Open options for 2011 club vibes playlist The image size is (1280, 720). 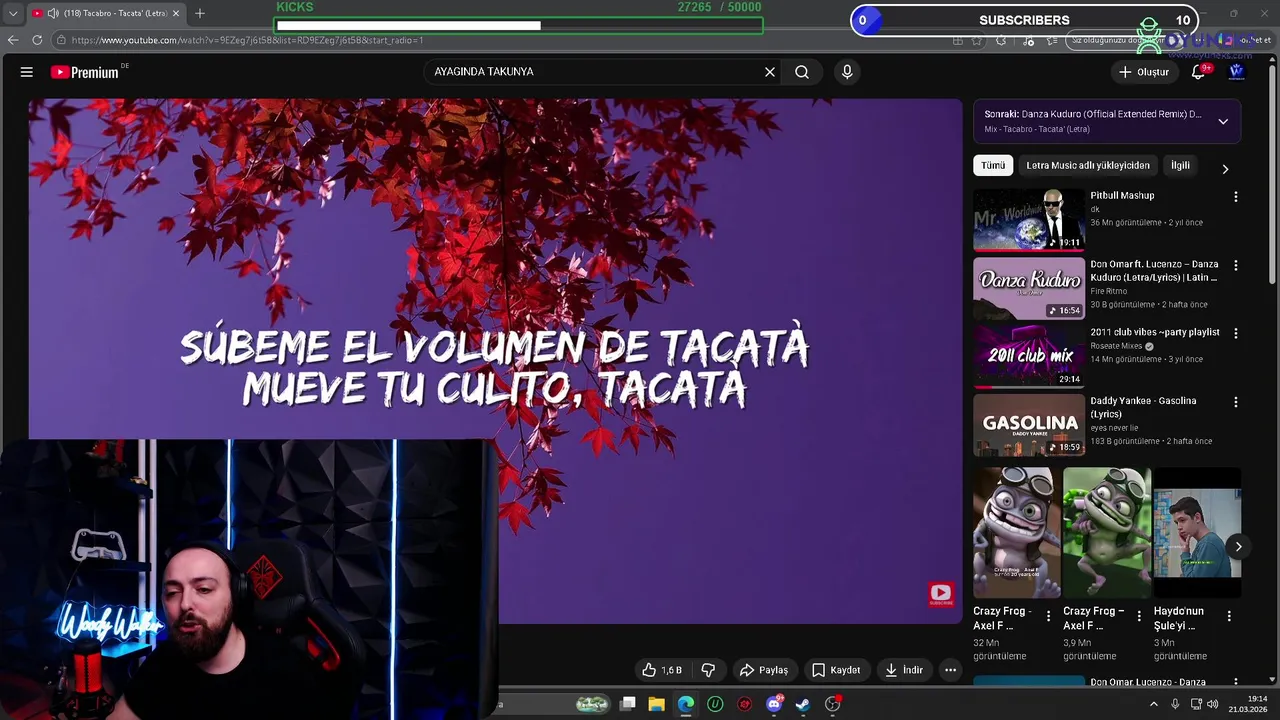[1236, 333]
